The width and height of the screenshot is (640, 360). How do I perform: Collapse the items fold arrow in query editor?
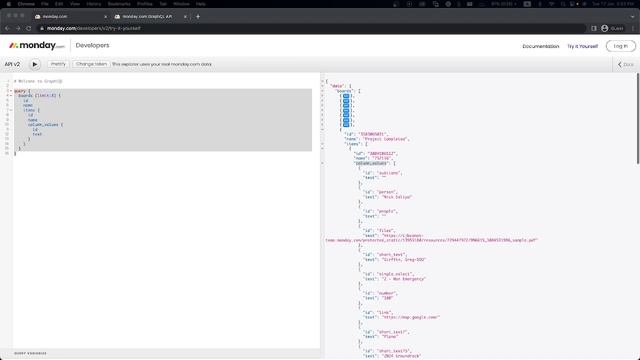[11, 110]
